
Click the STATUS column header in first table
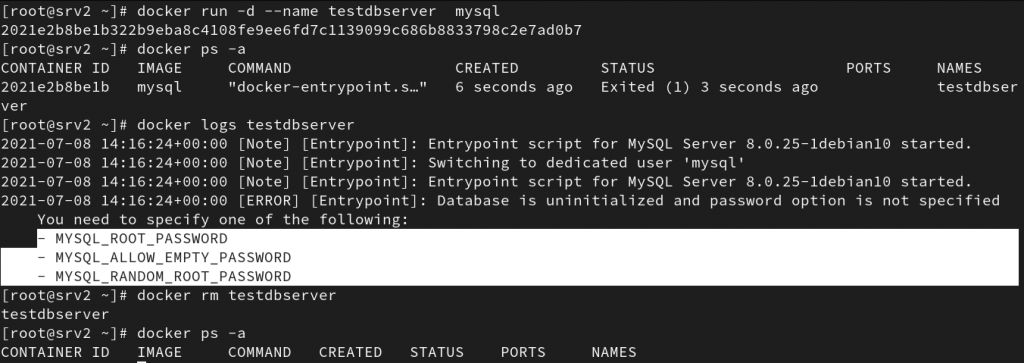tap(628, 68)
